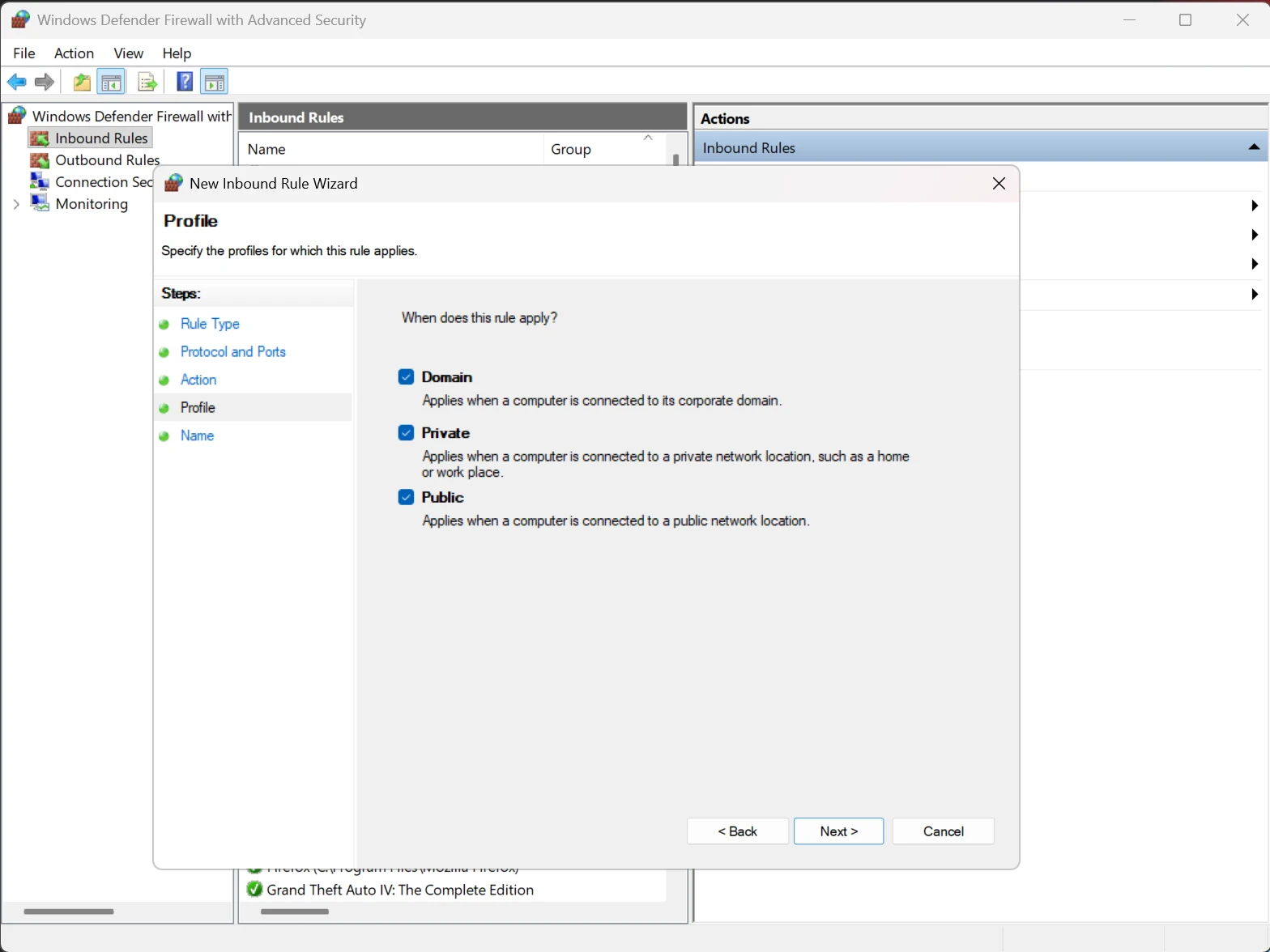Click the rules list horizontal scrollbar

[295, 912]
